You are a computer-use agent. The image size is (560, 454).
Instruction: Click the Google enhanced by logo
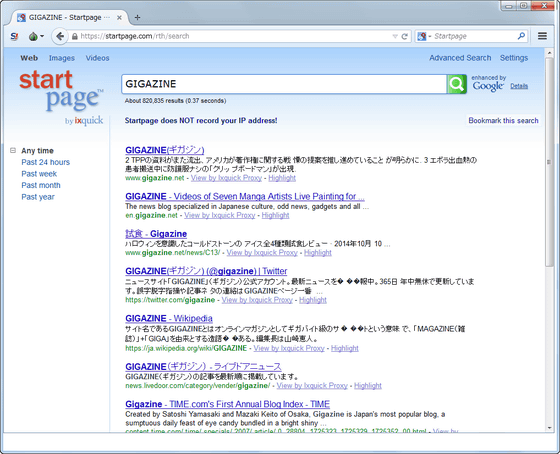point(488,86)
